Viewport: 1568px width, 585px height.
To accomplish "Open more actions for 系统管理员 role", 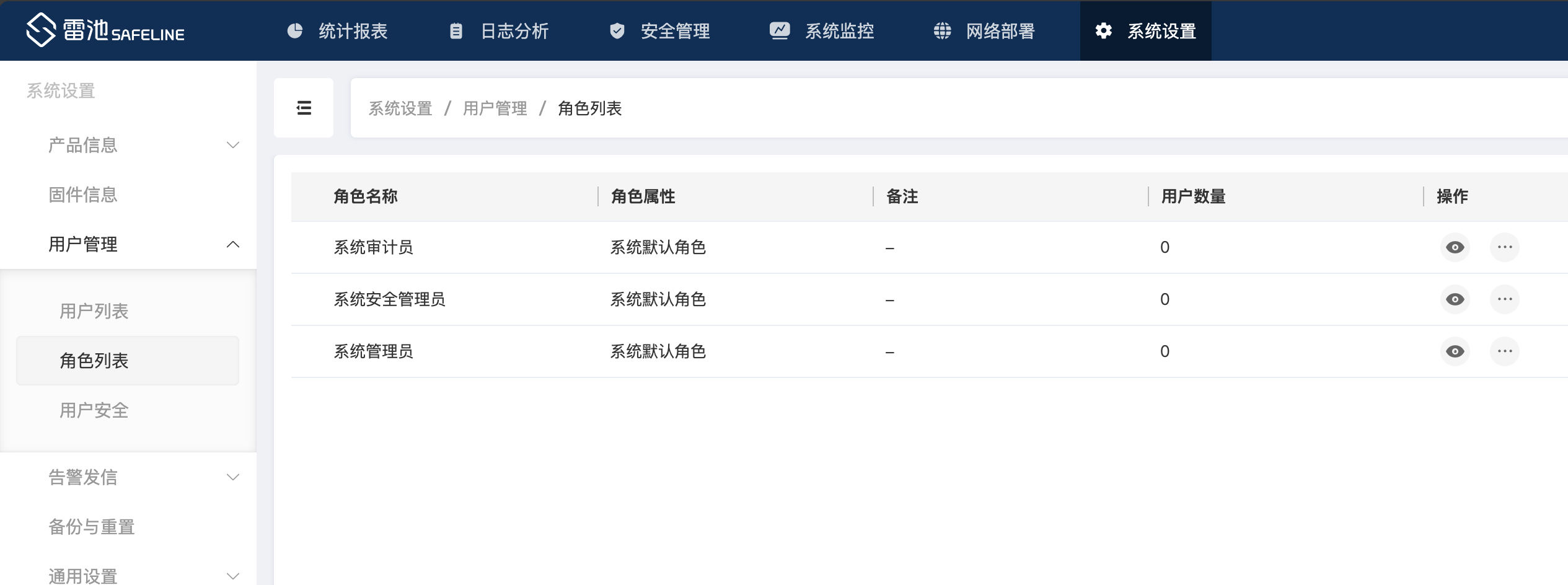I will 1504,351.
